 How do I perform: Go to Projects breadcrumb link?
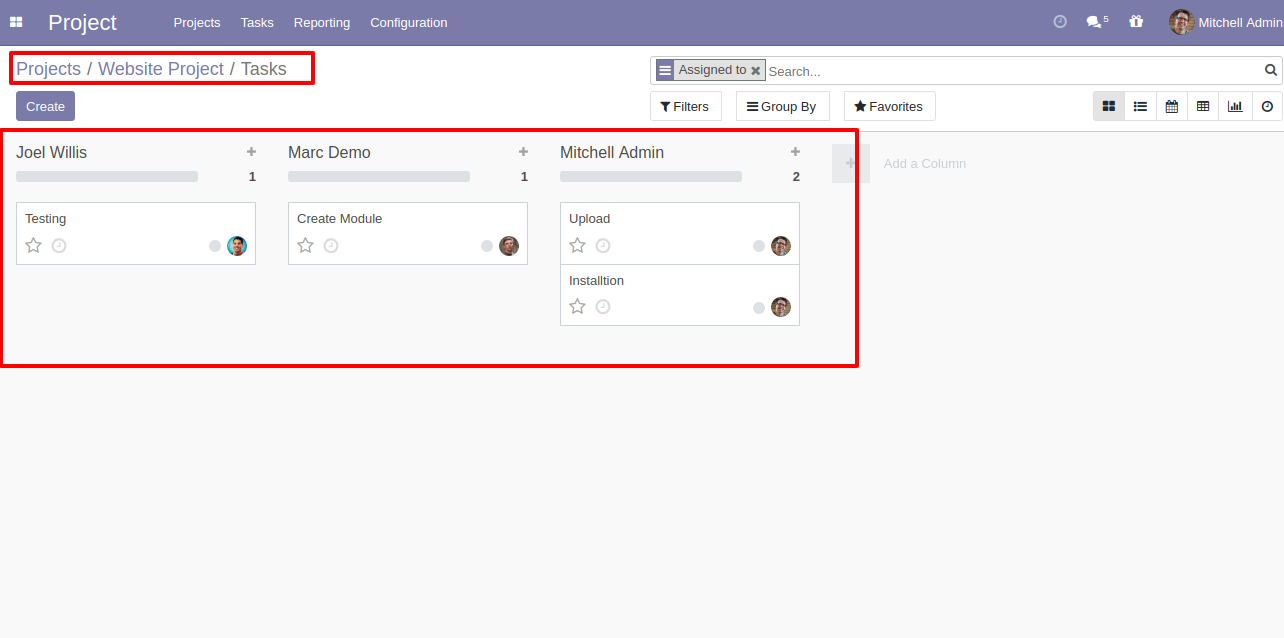point(48,69)
